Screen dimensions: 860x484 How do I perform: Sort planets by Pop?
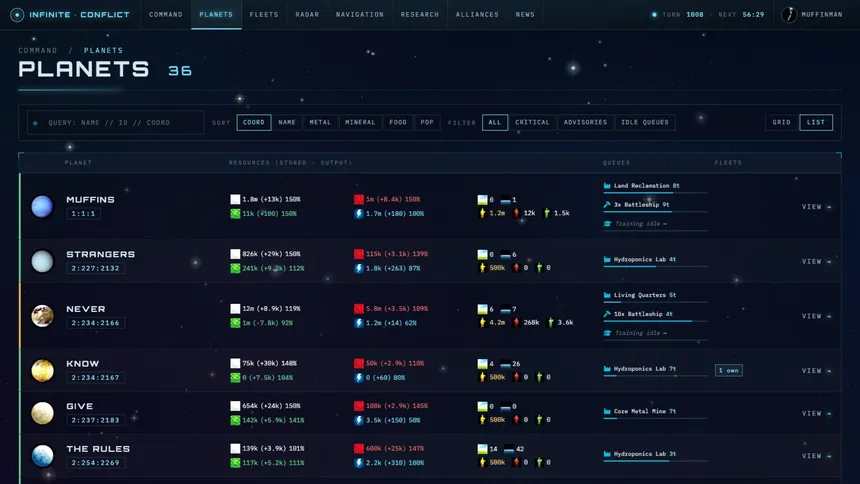427,122
